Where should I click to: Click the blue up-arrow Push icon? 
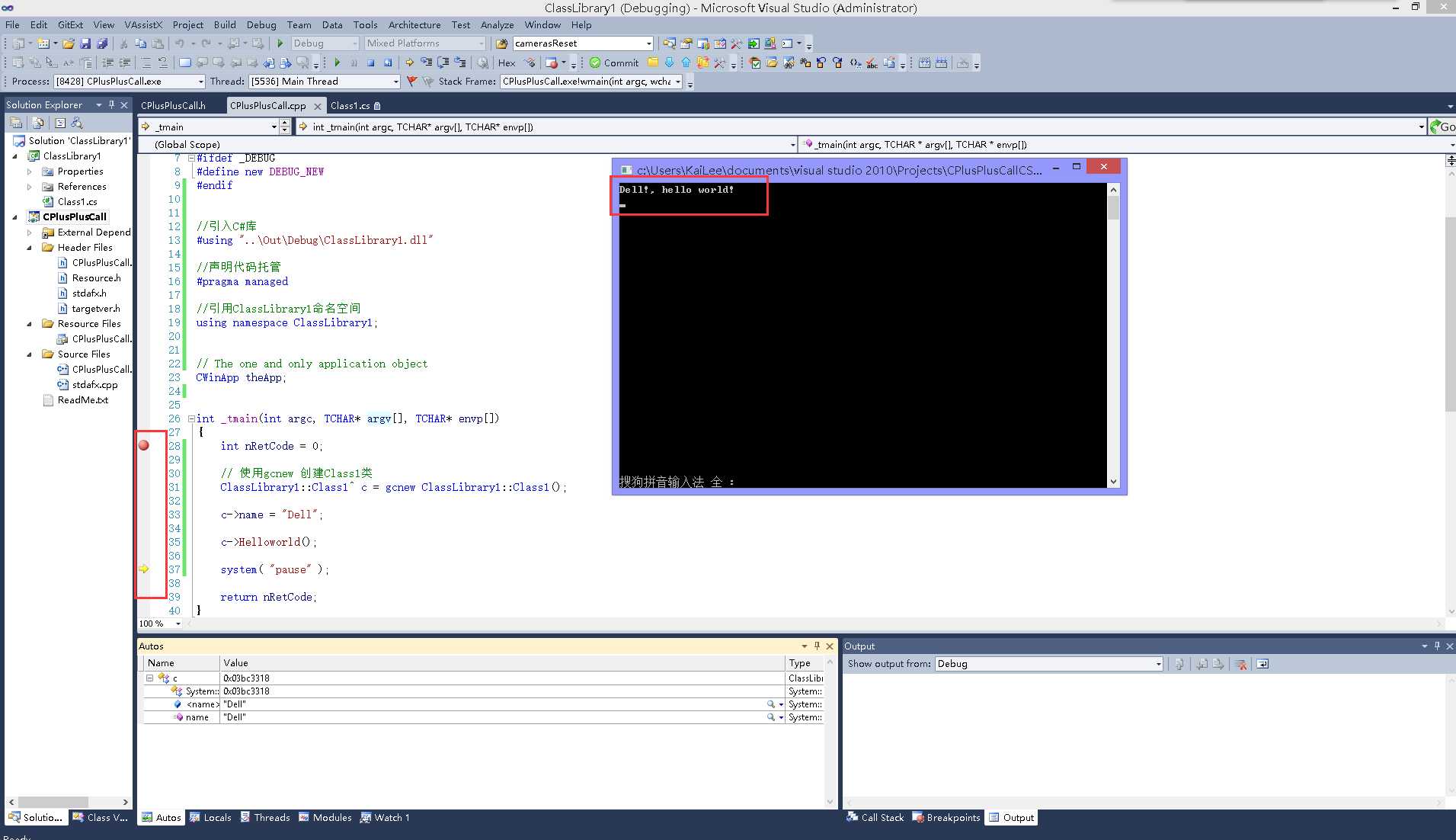pos(686,63)
